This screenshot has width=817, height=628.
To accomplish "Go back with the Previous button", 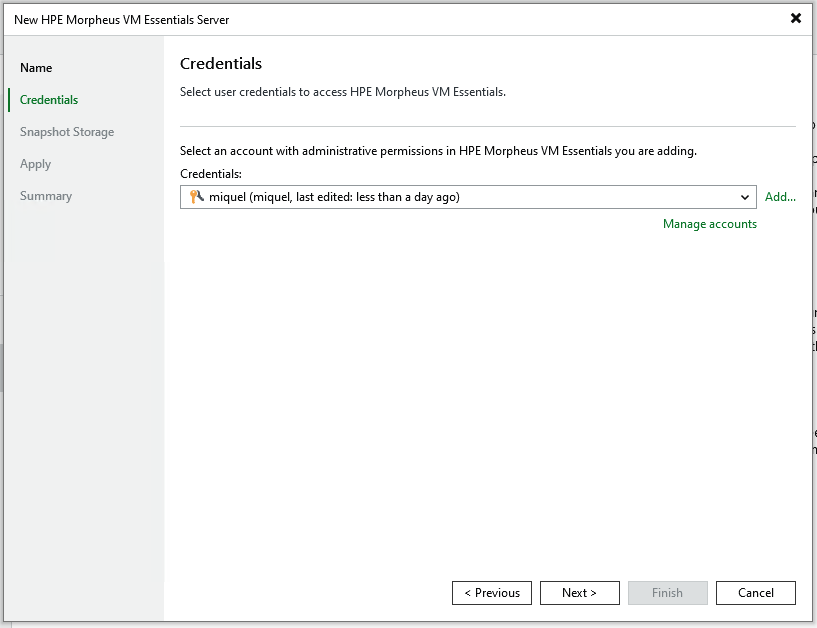I will tap(492, 593).
